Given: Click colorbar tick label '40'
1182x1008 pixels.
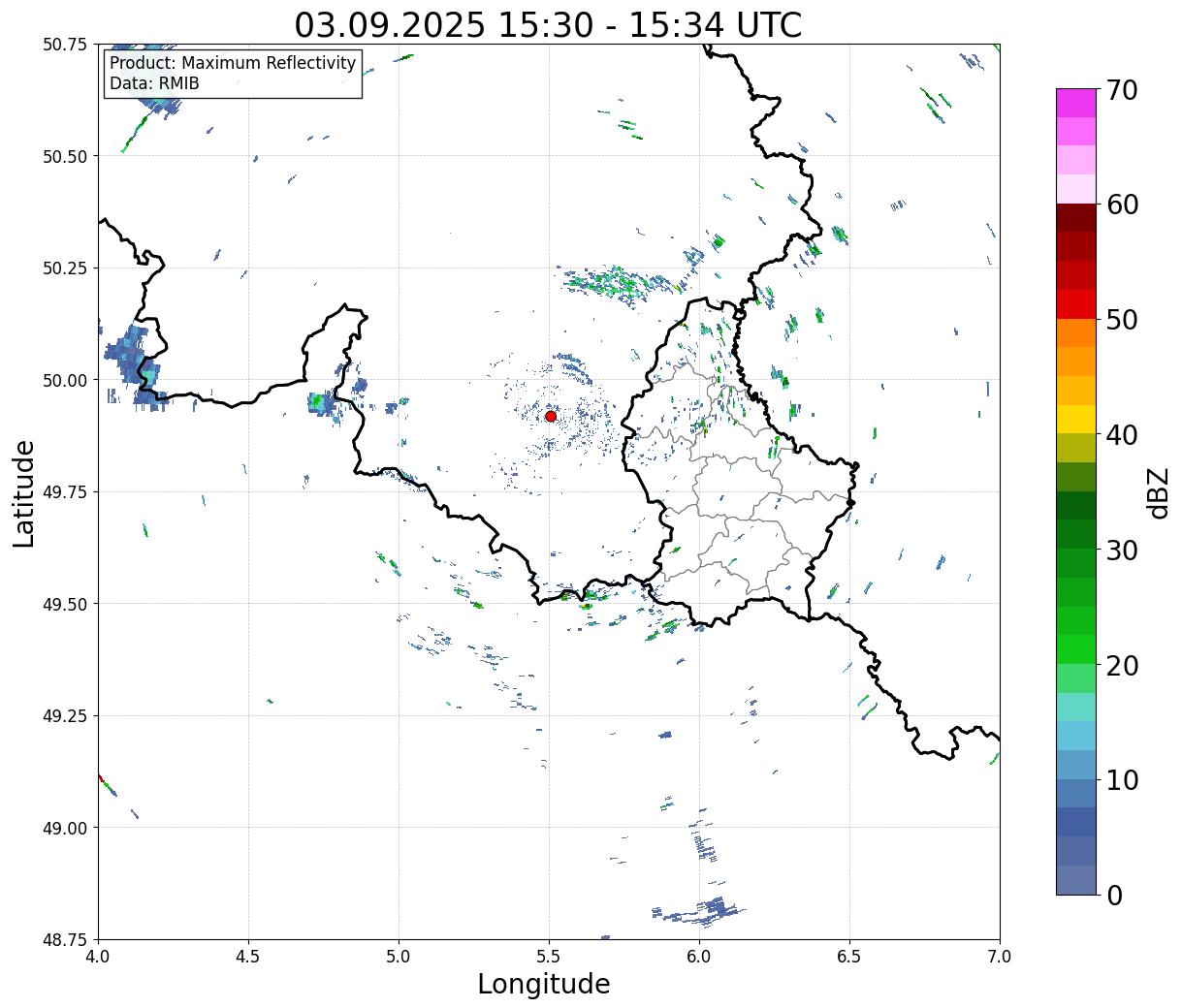Looking at the screenshot, I should (1121, 435).
